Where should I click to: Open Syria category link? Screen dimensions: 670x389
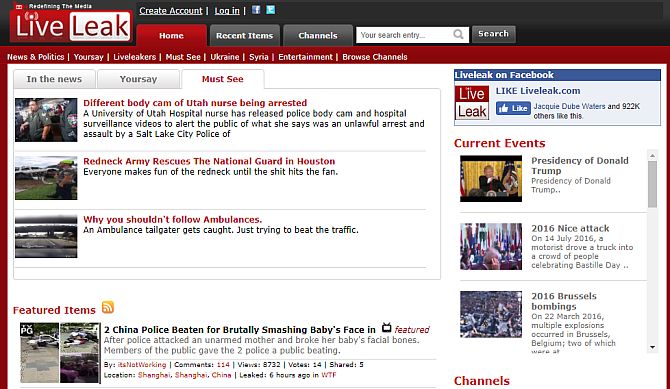tap(259, 57)
